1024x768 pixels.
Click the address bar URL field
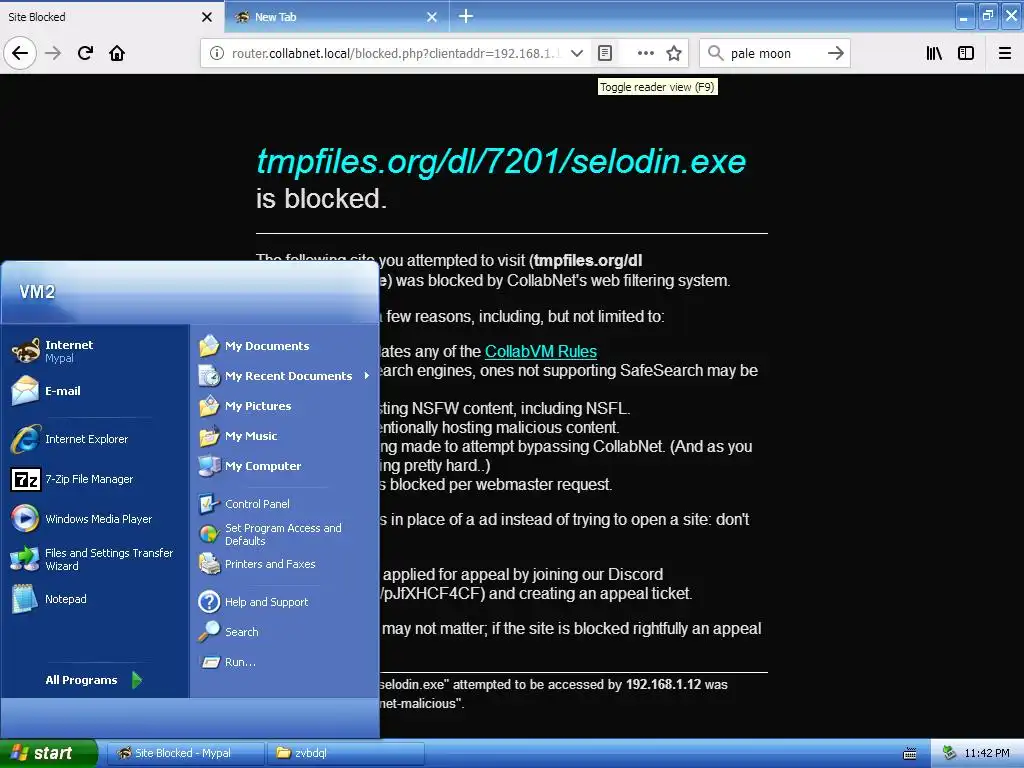pos(396,53)
